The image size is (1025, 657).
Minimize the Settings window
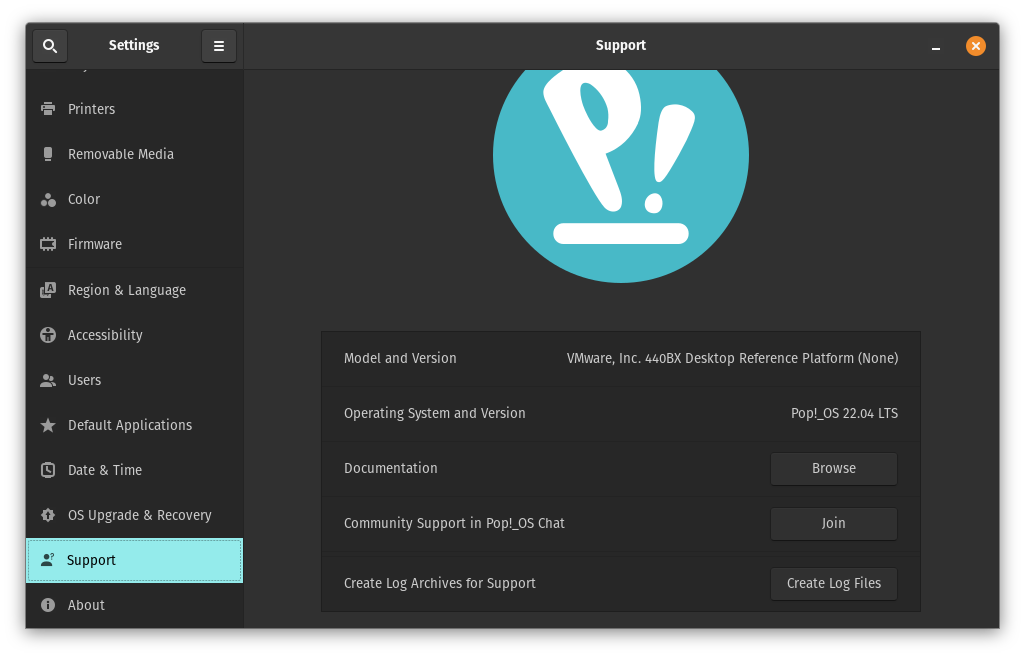pyautogui.click(x=935, y=46)
